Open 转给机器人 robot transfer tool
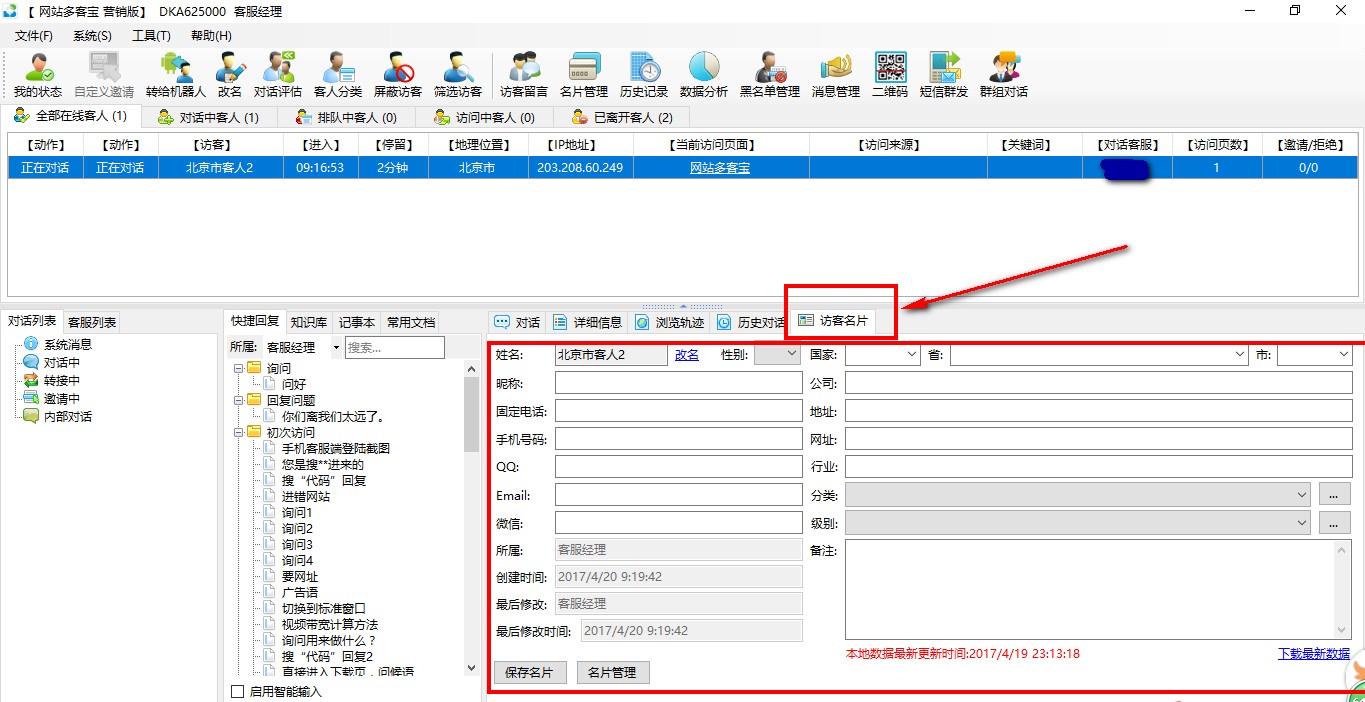 176,74
